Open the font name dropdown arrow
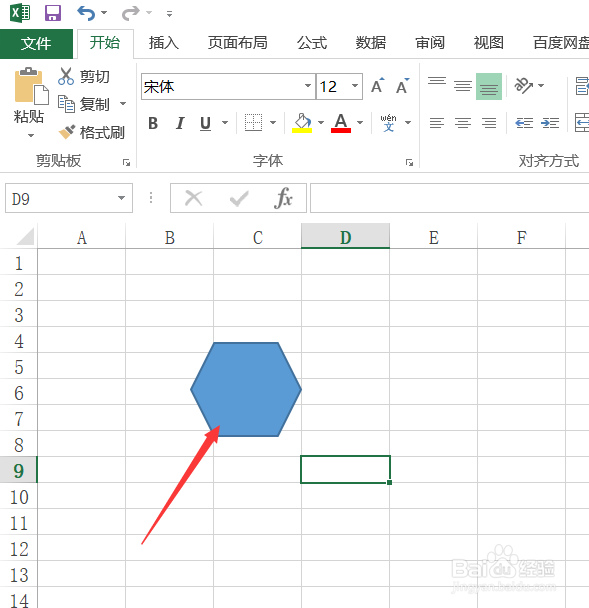Screen dimensions: 589x608 pyautogui.click(x=308, y=86)
